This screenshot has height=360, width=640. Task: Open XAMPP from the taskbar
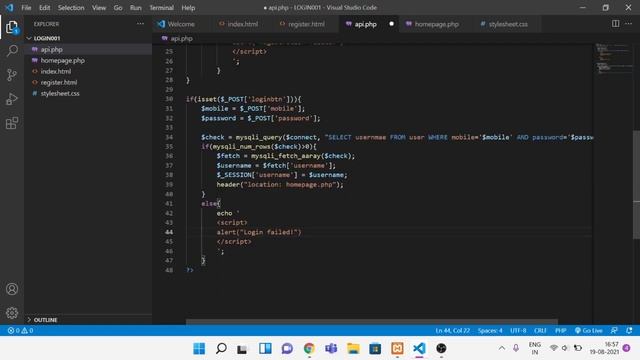(397, 348)
